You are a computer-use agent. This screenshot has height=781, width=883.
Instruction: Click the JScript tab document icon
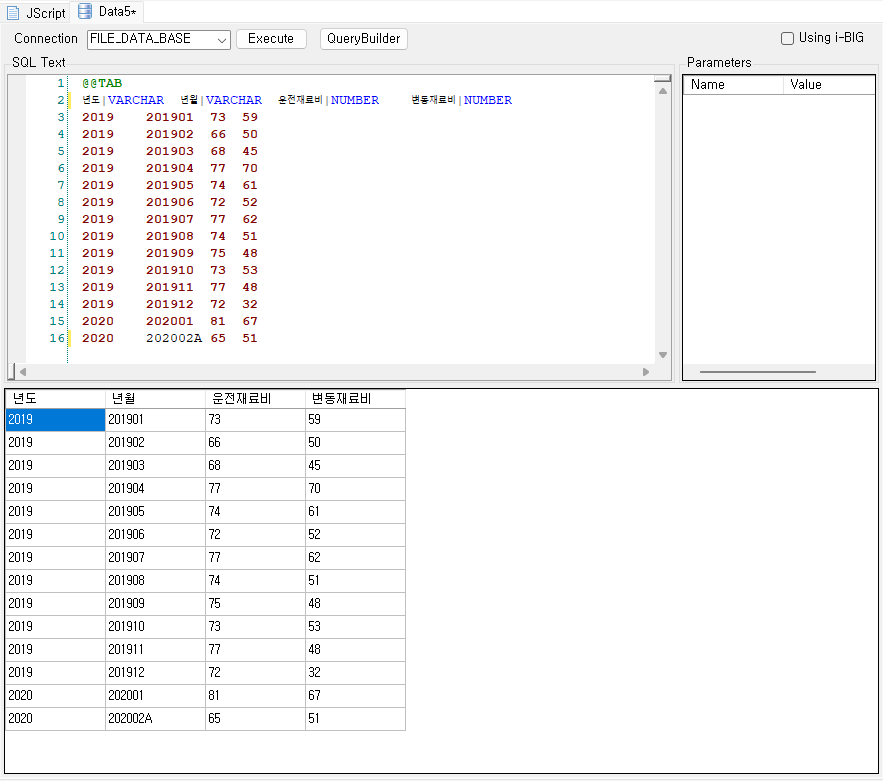pyautogui.click(x=13, y=13)
